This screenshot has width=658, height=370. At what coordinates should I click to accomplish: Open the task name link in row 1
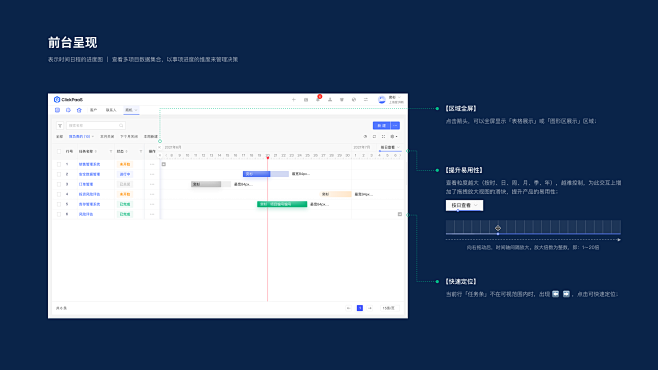click(89, 164)
